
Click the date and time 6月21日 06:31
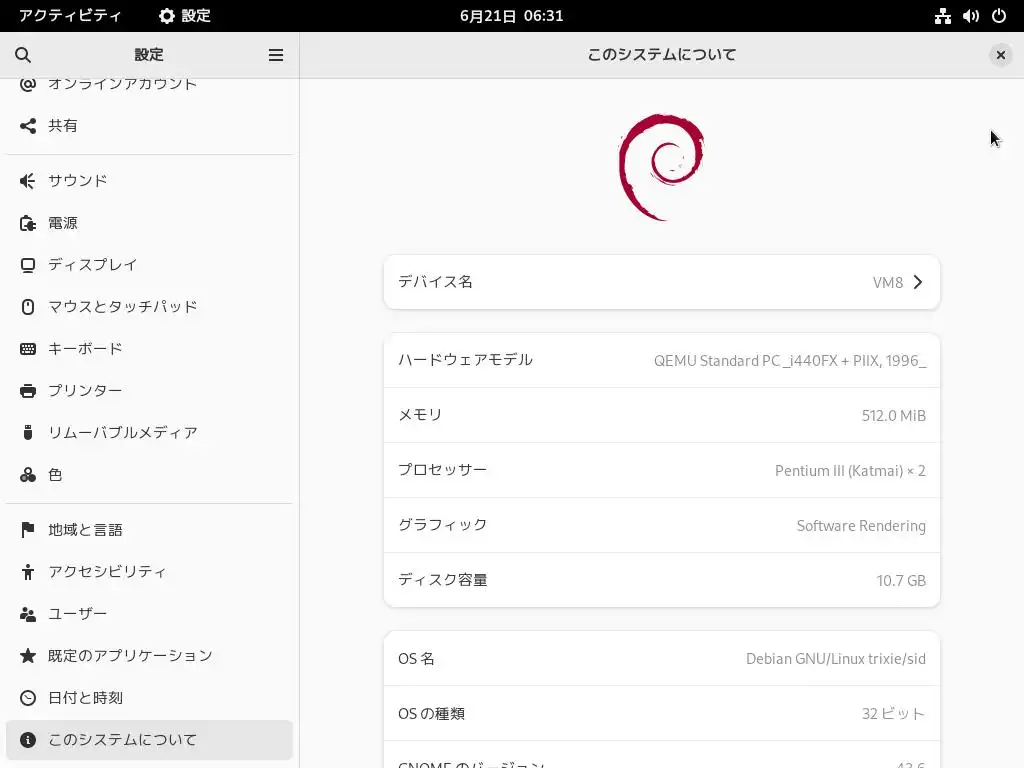click(x=511, y=16)
